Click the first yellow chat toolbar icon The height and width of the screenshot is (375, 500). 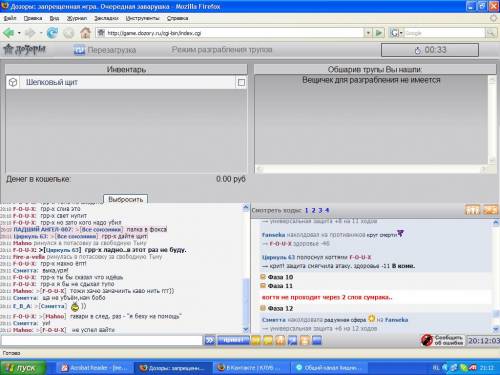[256, 340]
